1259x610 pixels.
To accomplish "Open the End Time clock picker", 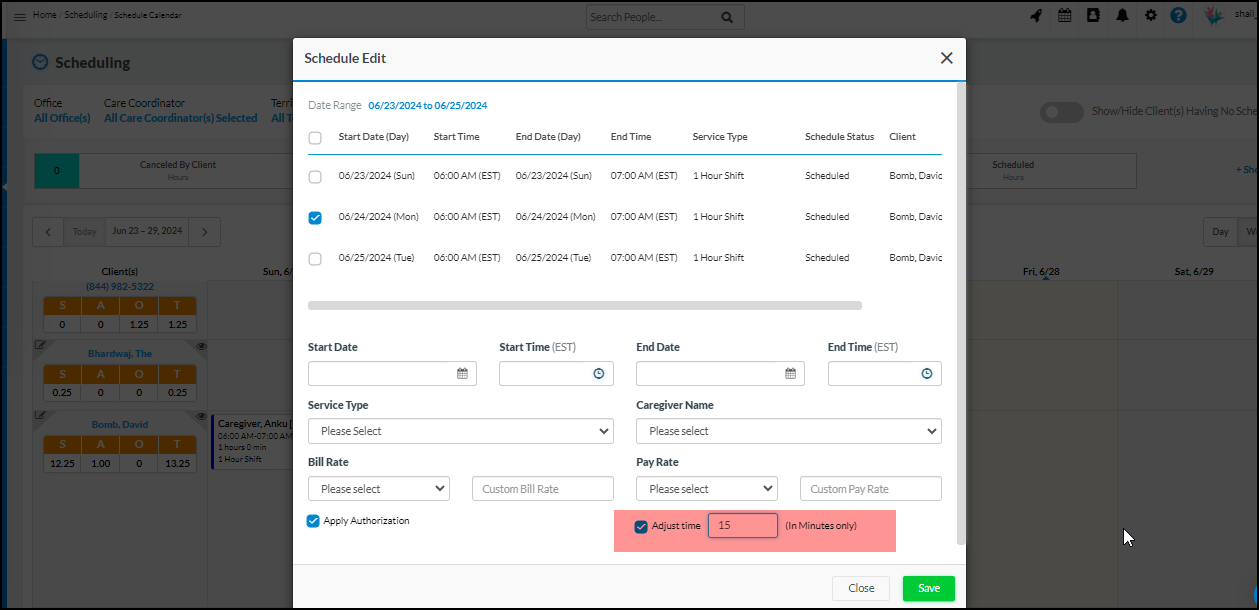I will click(x=926, y=374).
